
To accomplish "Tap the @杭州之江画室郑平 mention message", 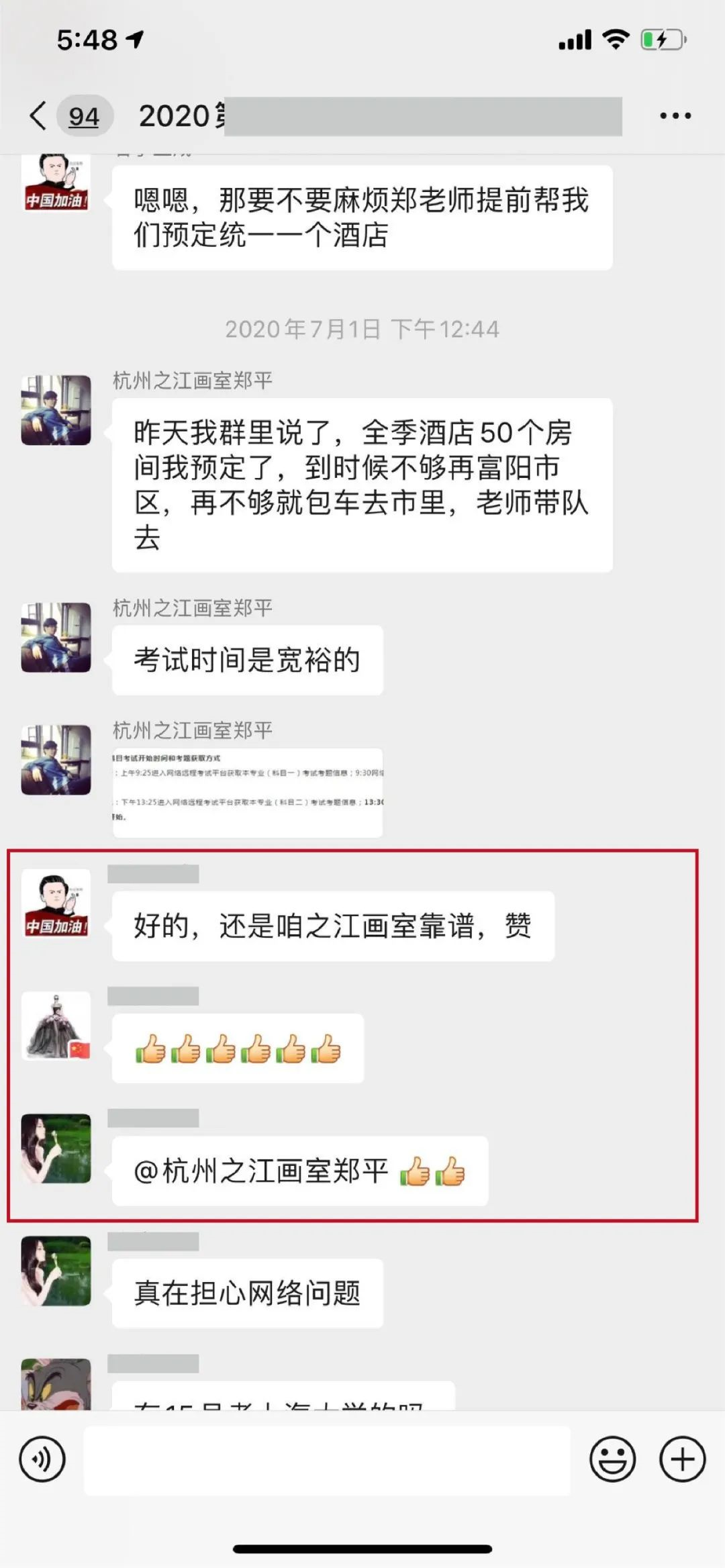I will point(300,1171).
